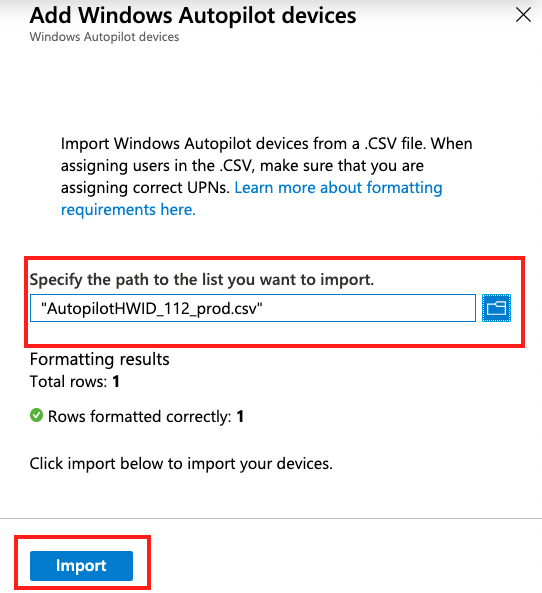Screen dimensions: 542x593
Task: Browse for CSV with the folder icon
Action: (x=496, y=308)
